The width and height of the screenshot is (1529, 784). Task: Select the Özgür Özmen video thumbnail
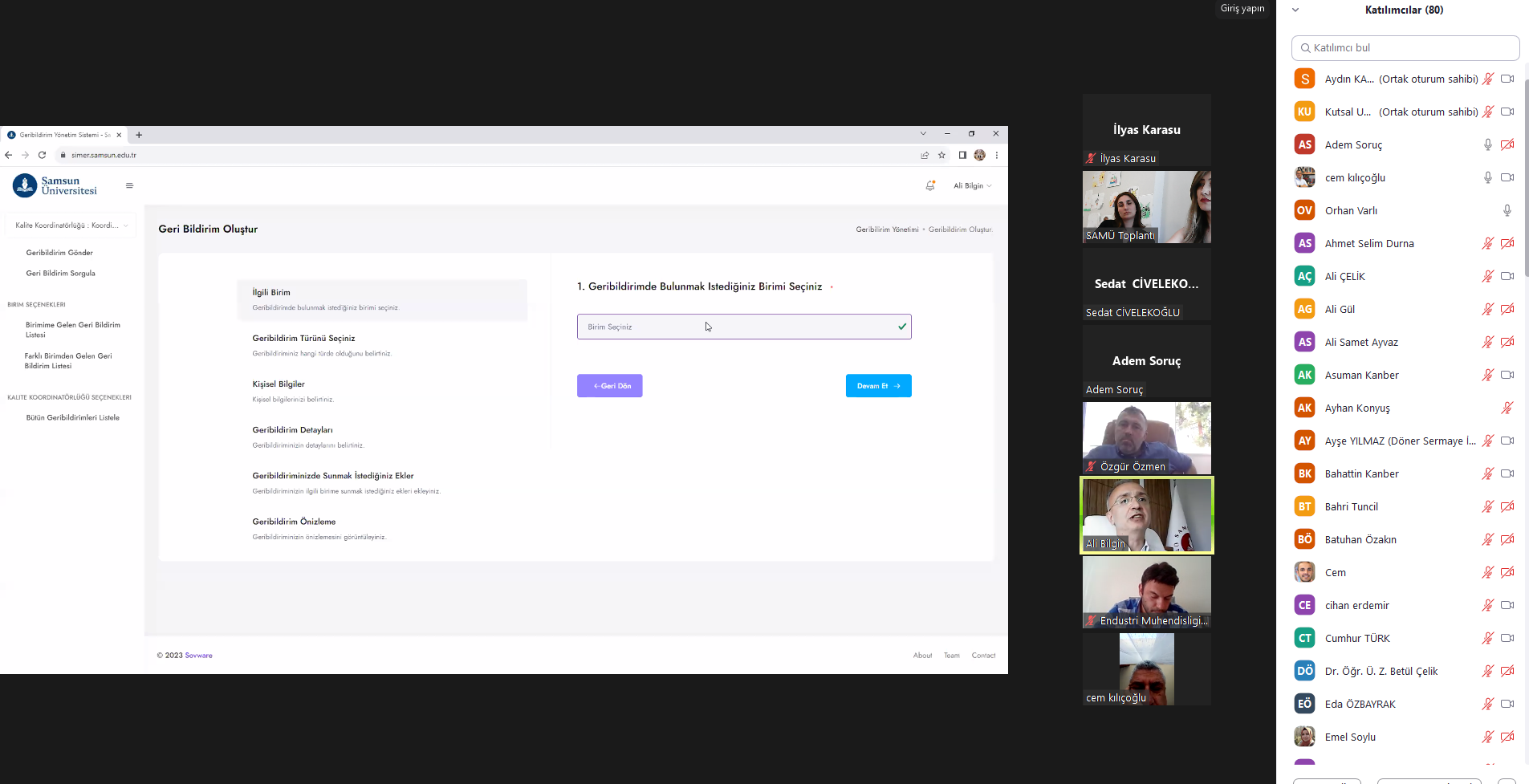point(1146,438)
